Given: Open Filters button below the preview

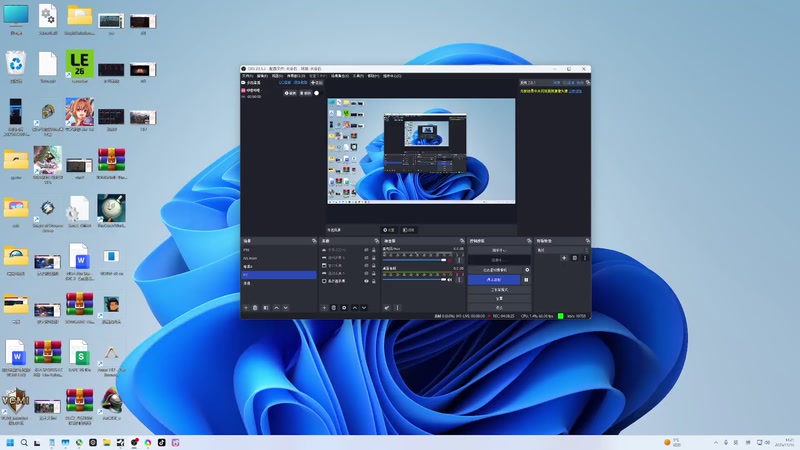Looking at the screenshot, I should tap(409, 230).
